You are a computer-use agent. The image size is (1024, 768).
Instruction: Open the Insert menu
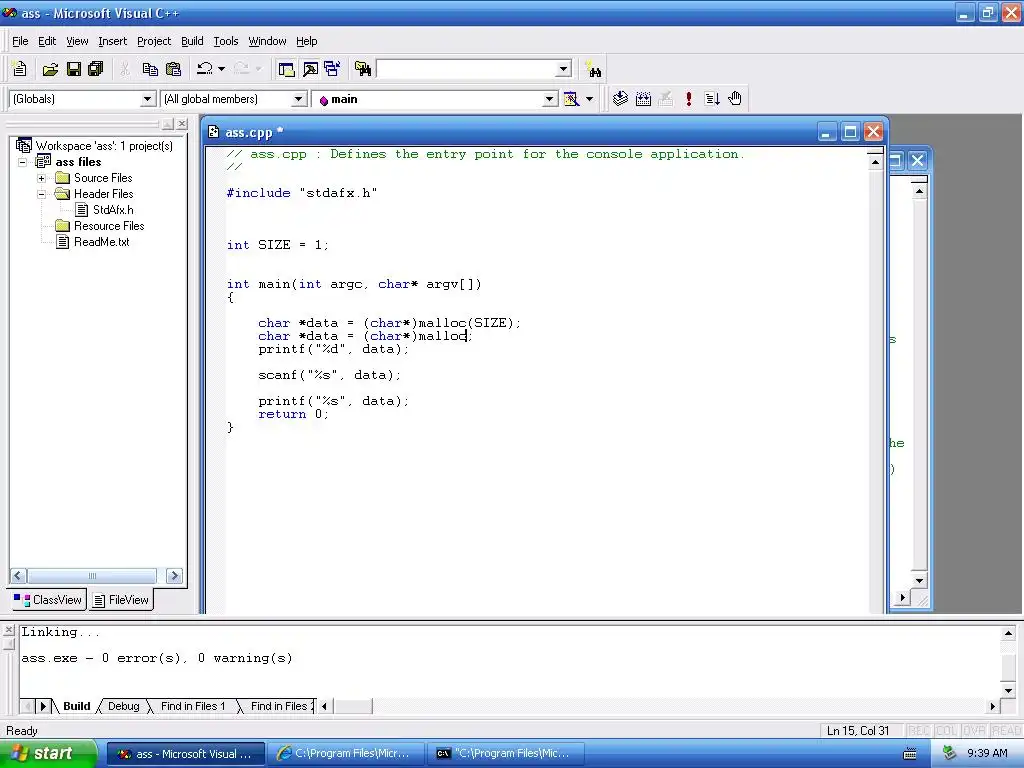112,41
